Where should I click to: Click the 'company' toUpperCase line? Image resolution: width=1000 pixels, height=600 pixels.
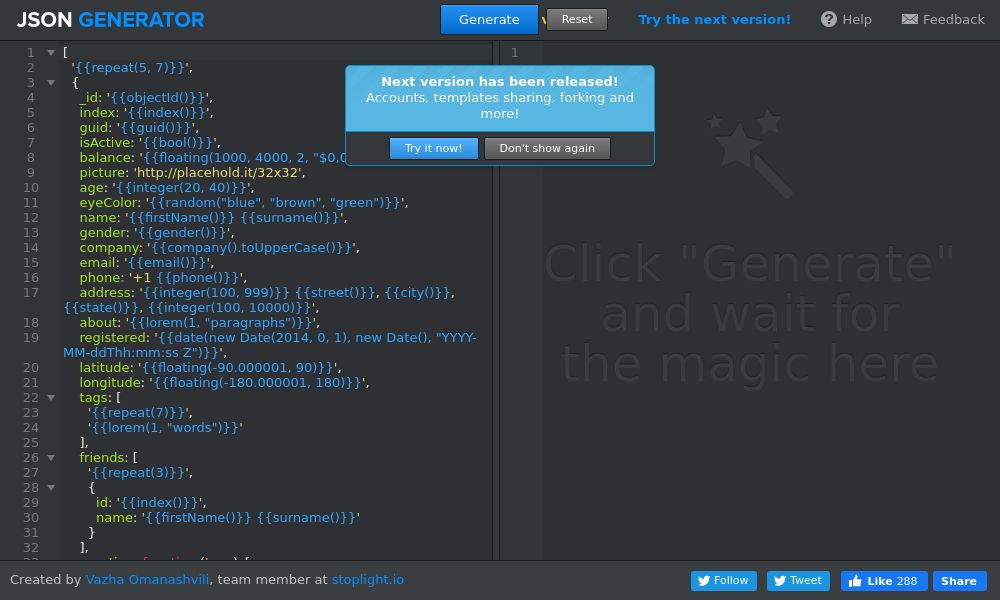pos(219,247)
